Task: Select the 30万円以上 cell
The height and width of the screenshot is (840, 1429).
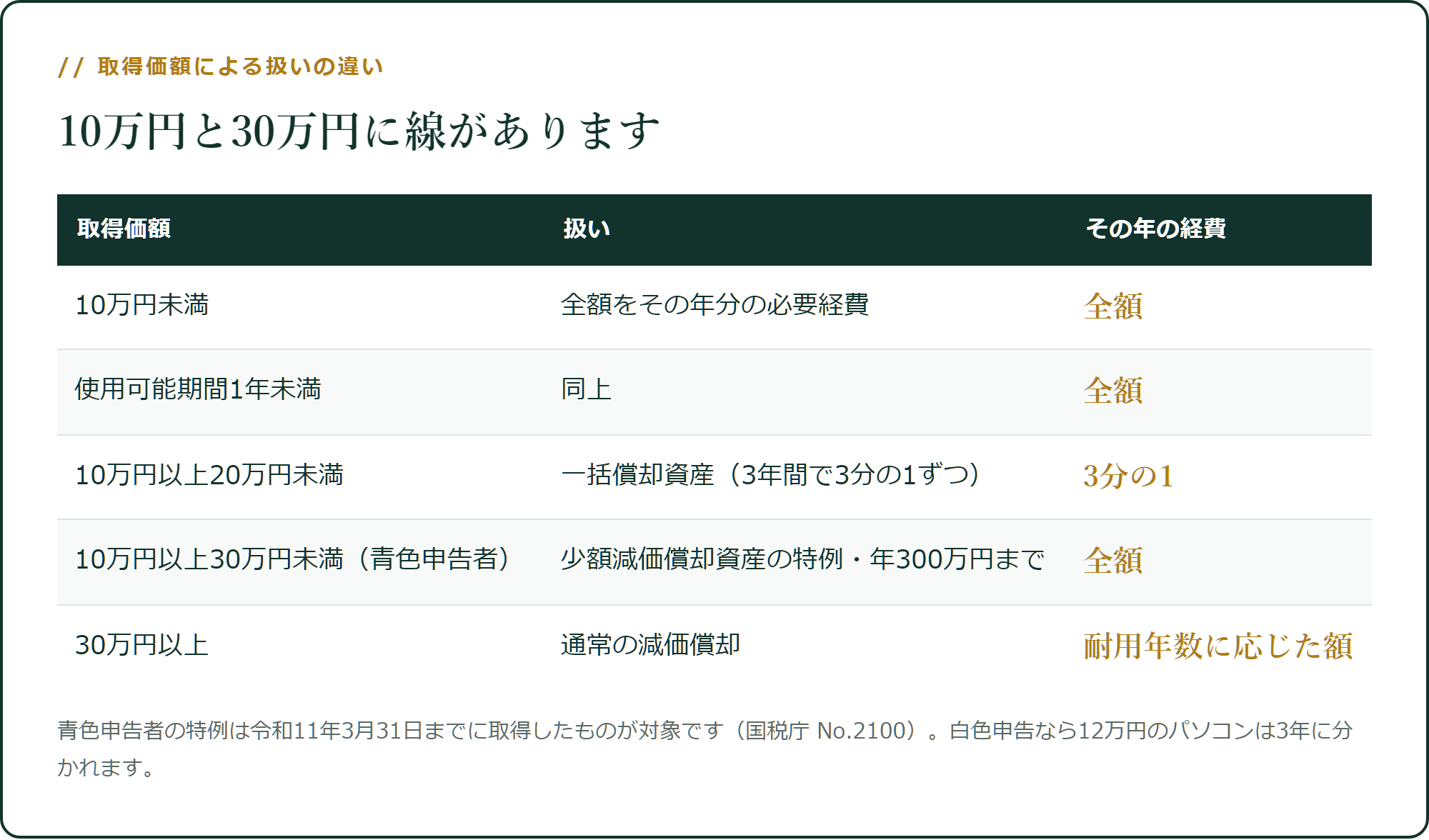Action: pyautogui.click(x=142, y=645)
